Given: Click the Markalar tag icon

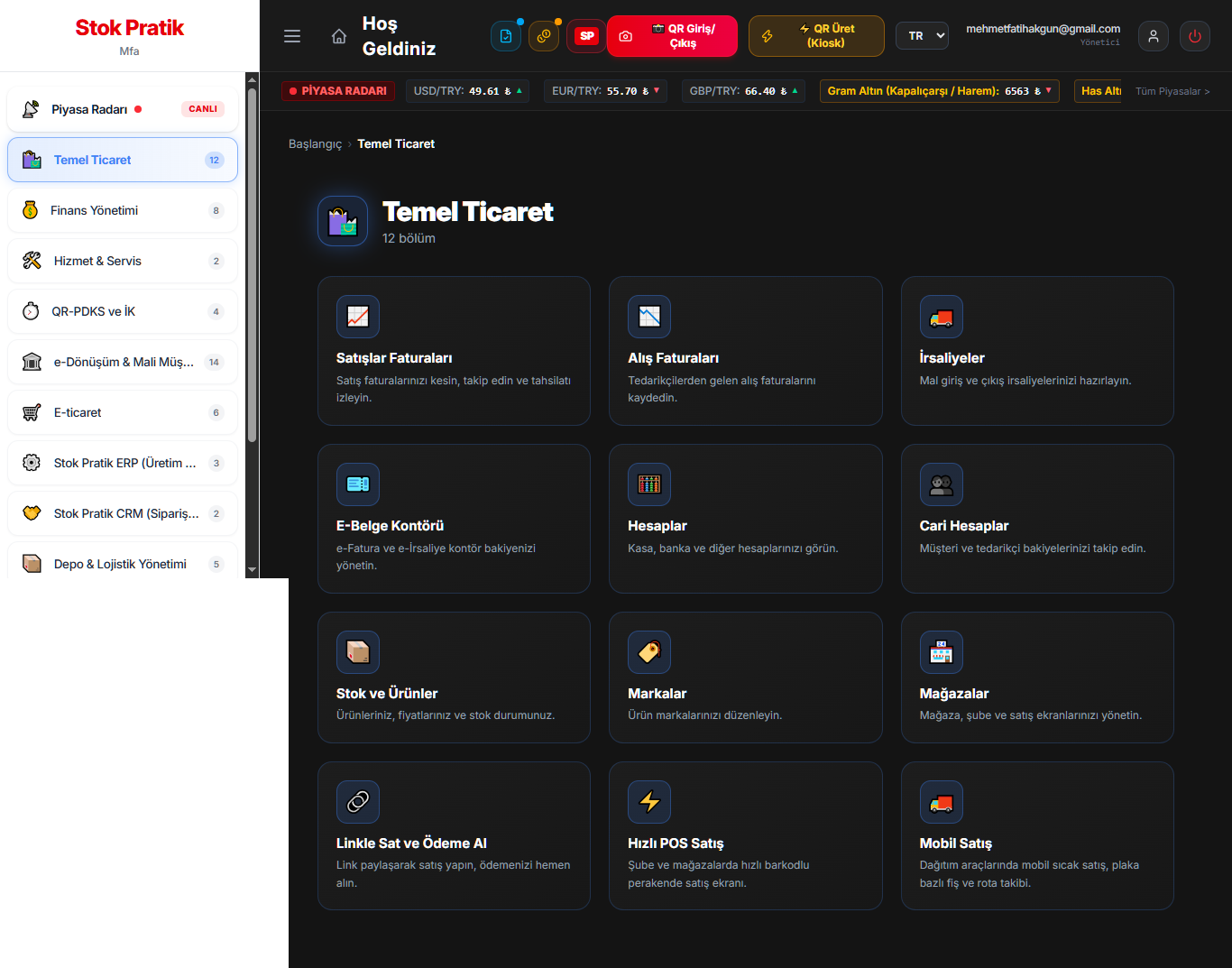Looking at the screenshot, I should (649, 652).
